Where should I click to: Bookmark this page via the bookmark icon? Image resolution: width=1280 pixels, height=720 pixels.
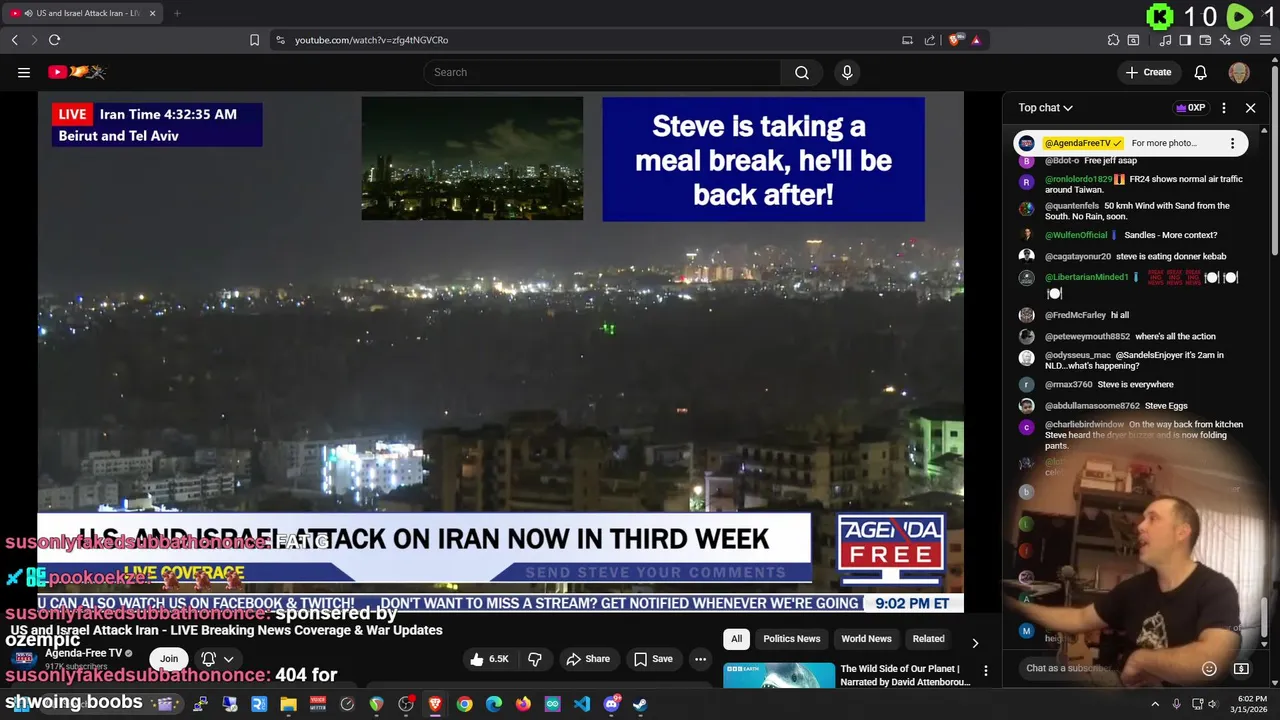(x=254, y=40)
